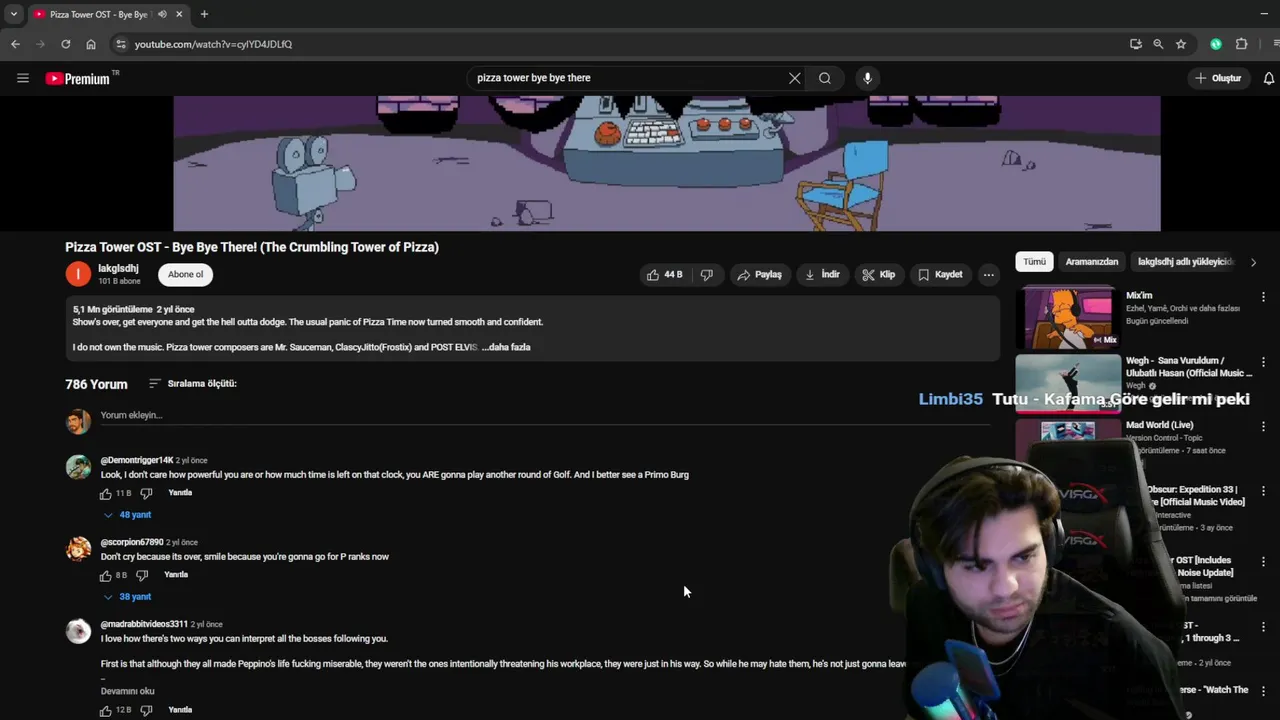The image size is (1280, 720).
Task: Share the video via Paylaş button
Action: 759,274
